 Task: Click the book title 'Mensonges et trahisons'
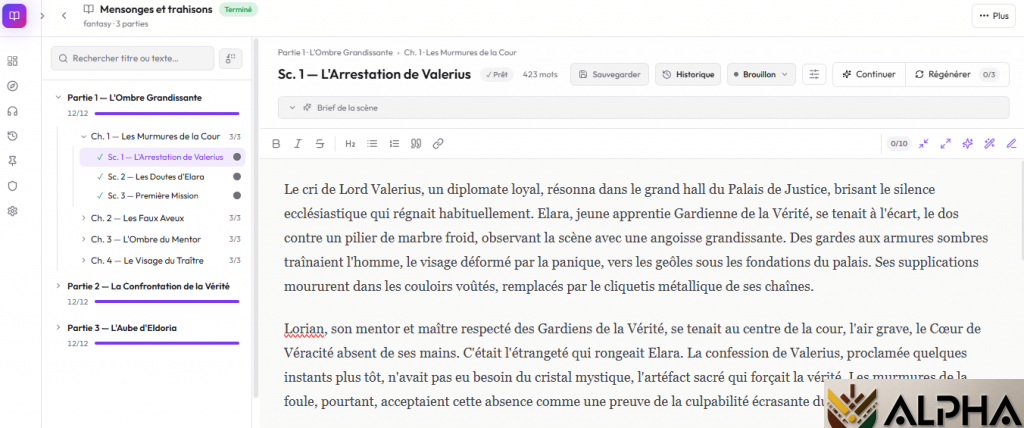(156, 9)
